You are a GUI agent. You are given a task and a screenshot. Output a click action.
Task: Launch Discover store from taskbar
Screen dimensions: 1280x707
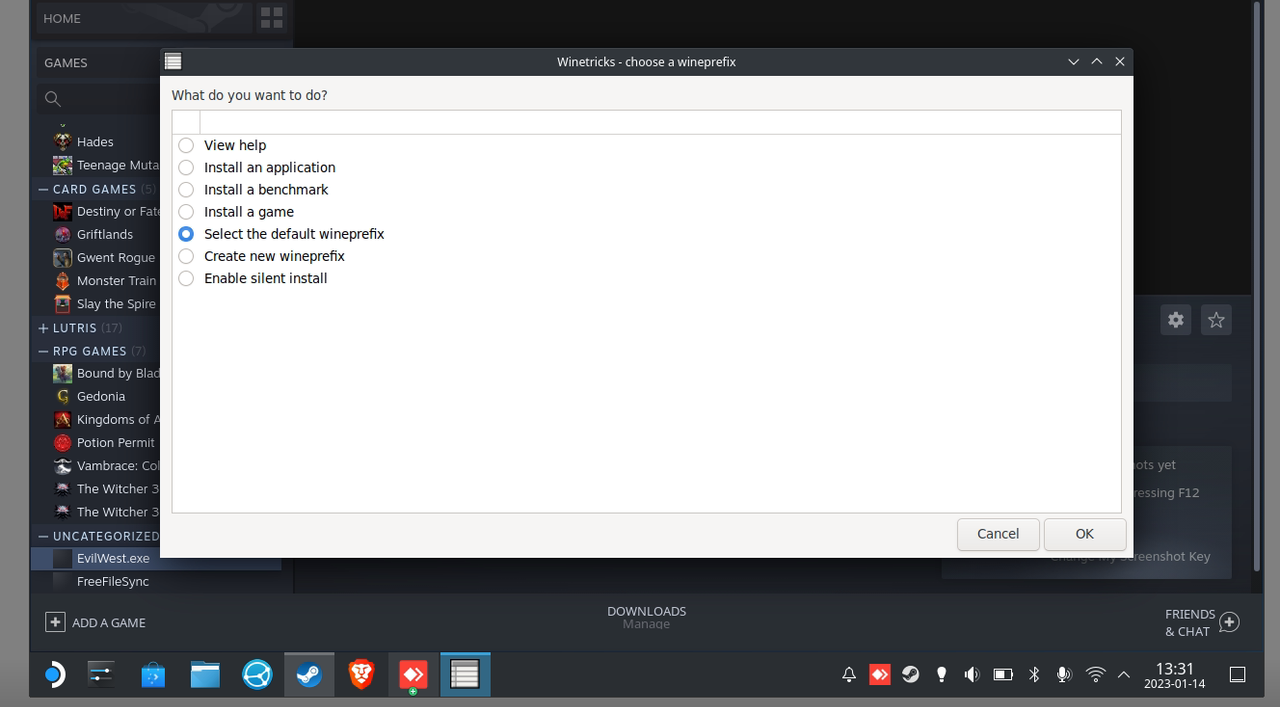(153, 675)
